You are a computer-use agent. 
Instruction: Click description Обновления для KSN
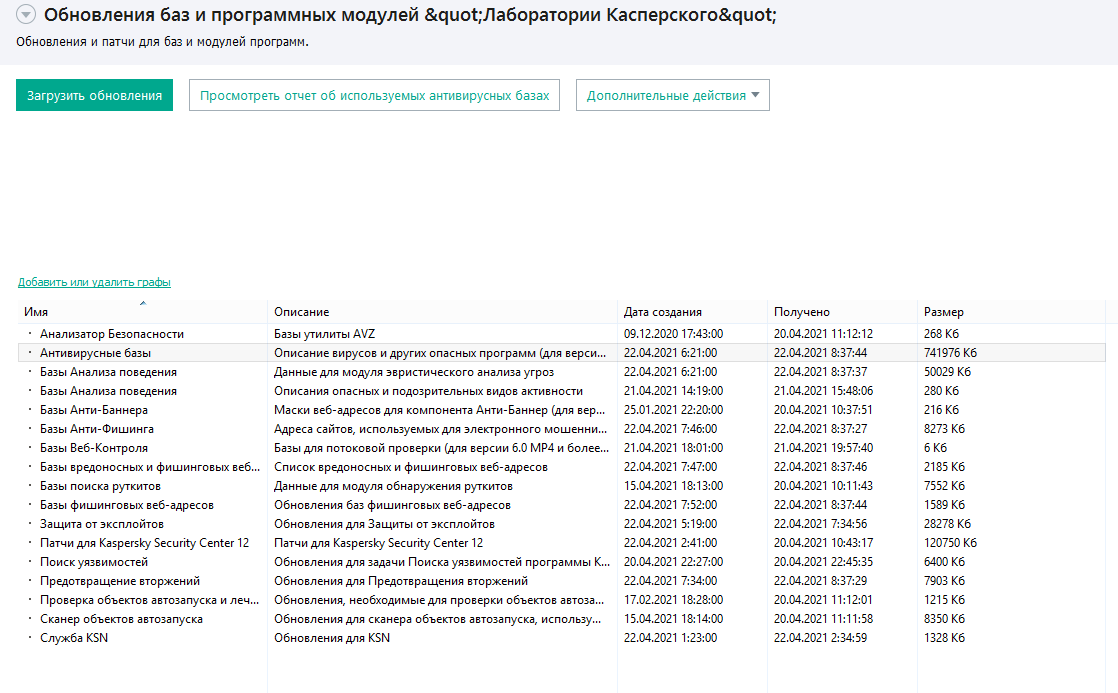(x=332, y=638)
